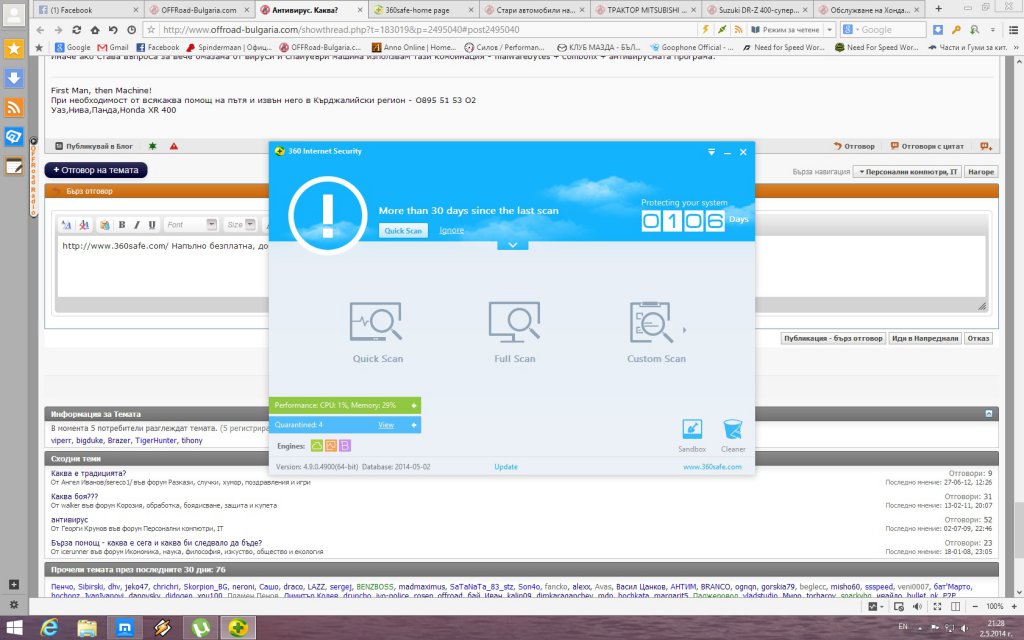Click Quick Scan button in warning banner
The height and width of the screenshot is (640, 1024).
pos(403,231)
